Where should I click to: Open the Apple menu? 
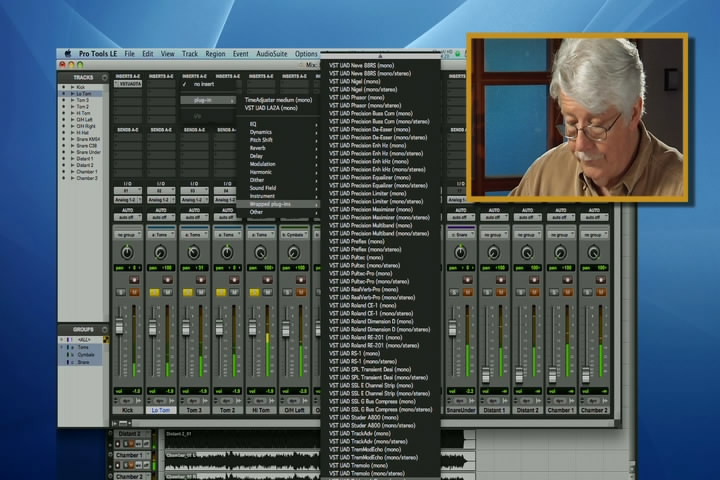click(68, 54)
